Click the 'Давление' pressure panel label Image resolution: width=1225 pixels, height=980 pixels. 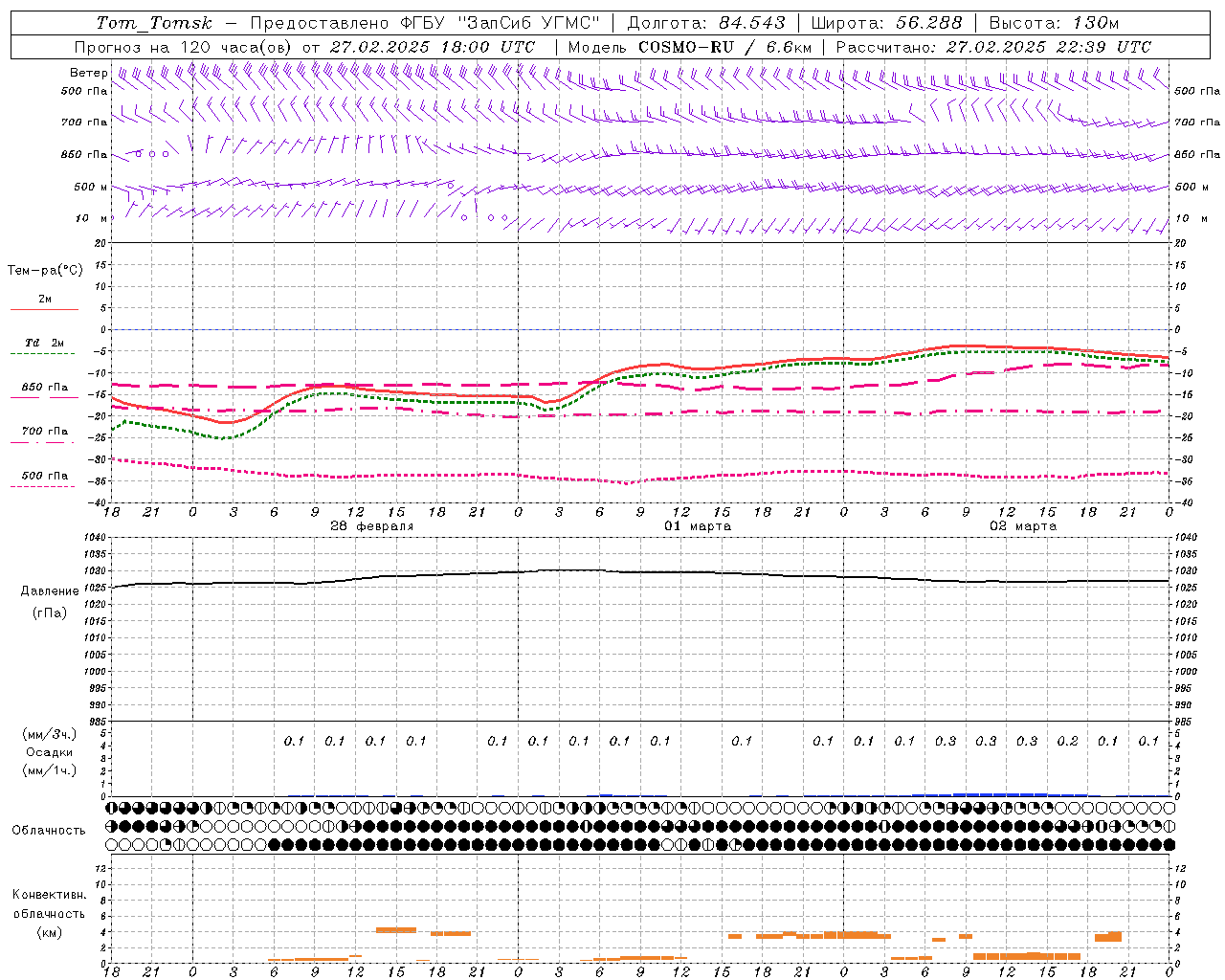pos(50,591)
